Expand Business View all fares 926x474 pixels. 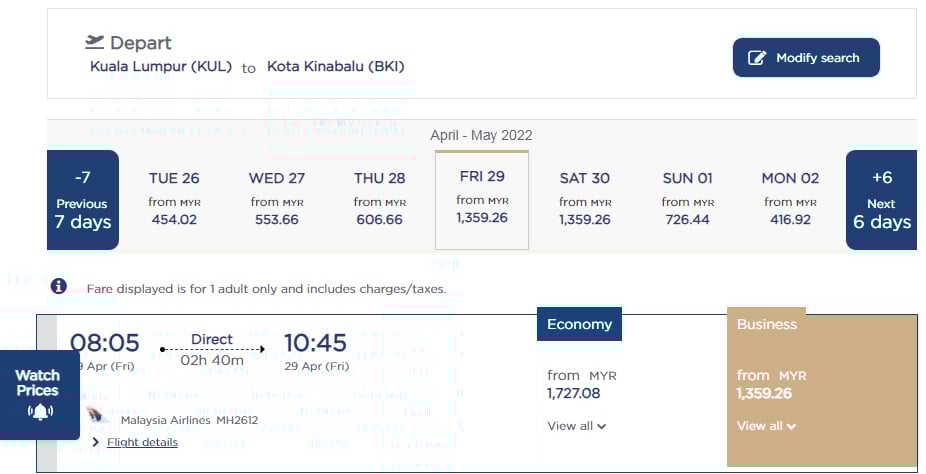pos(766,426)
